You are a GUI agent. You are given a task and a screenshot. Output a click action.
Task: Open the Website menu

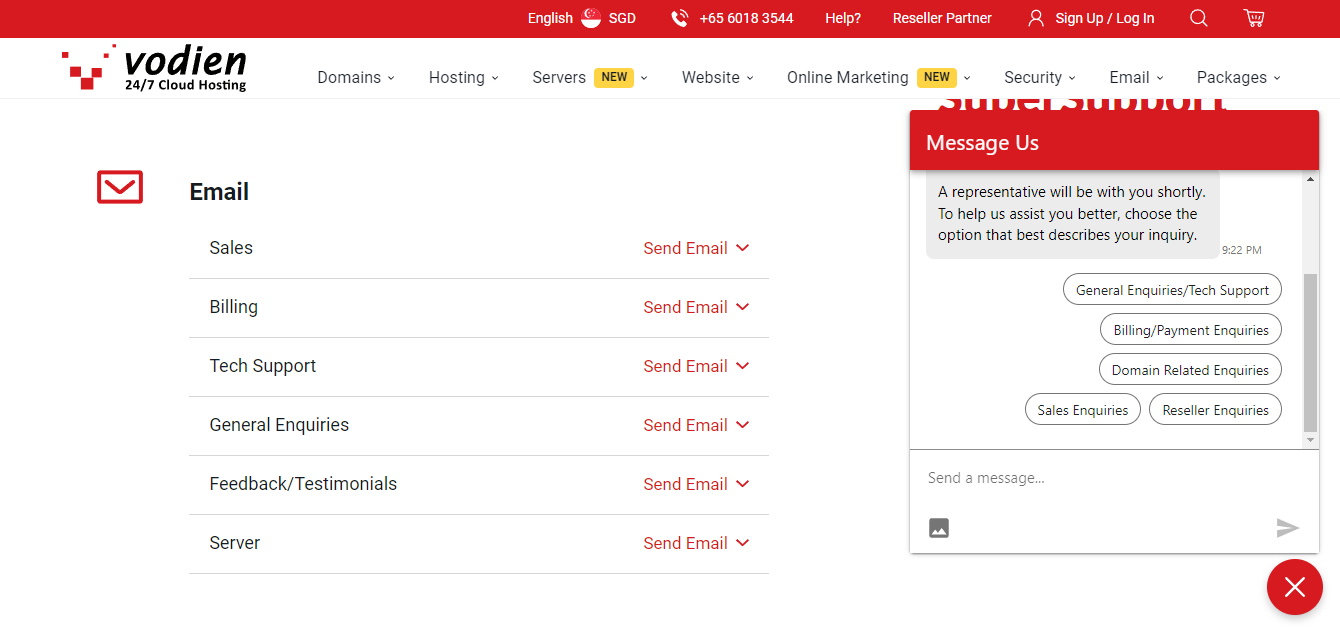tap(718, 77)
